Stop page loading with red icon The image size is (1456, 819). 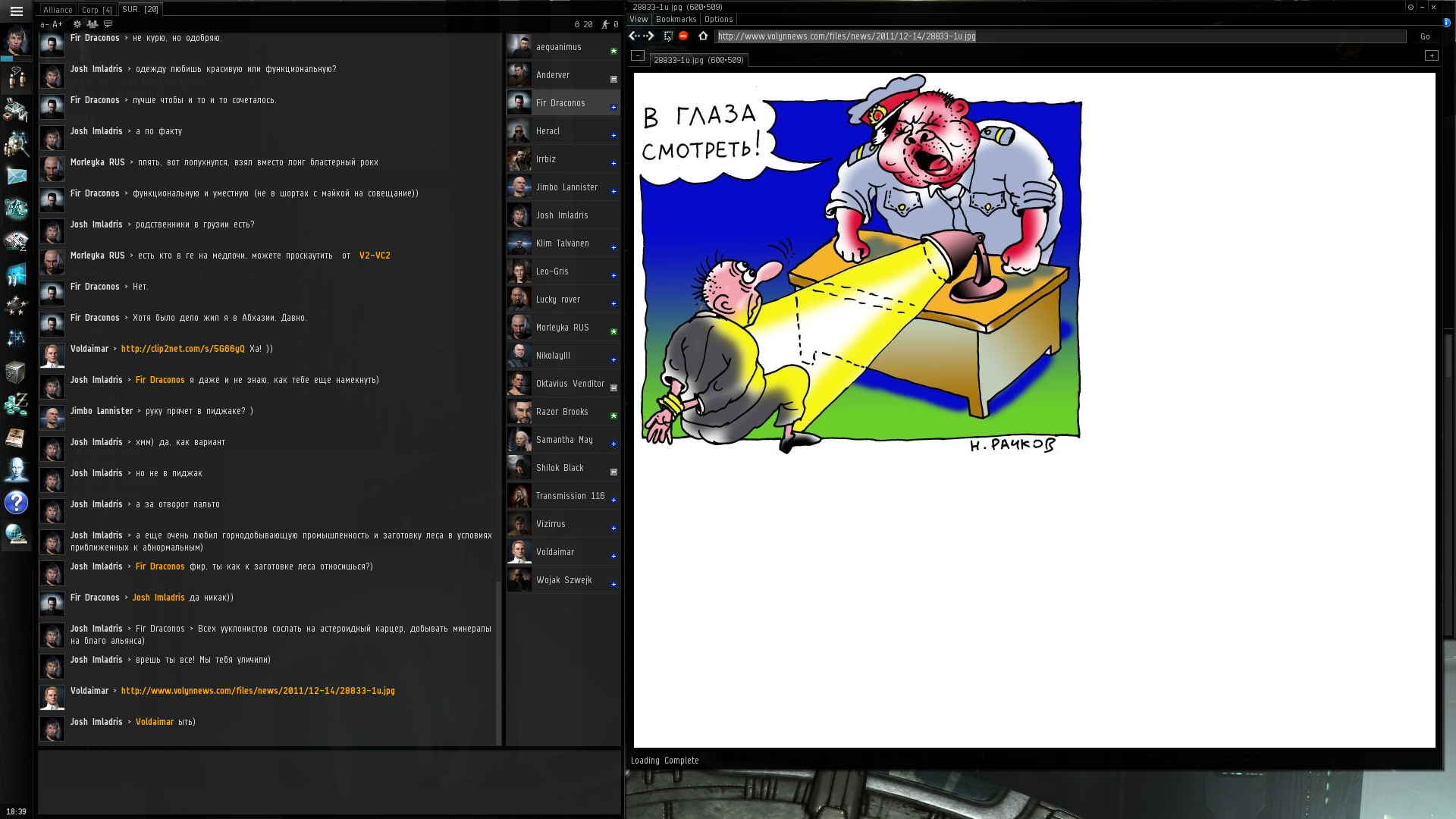683,36
